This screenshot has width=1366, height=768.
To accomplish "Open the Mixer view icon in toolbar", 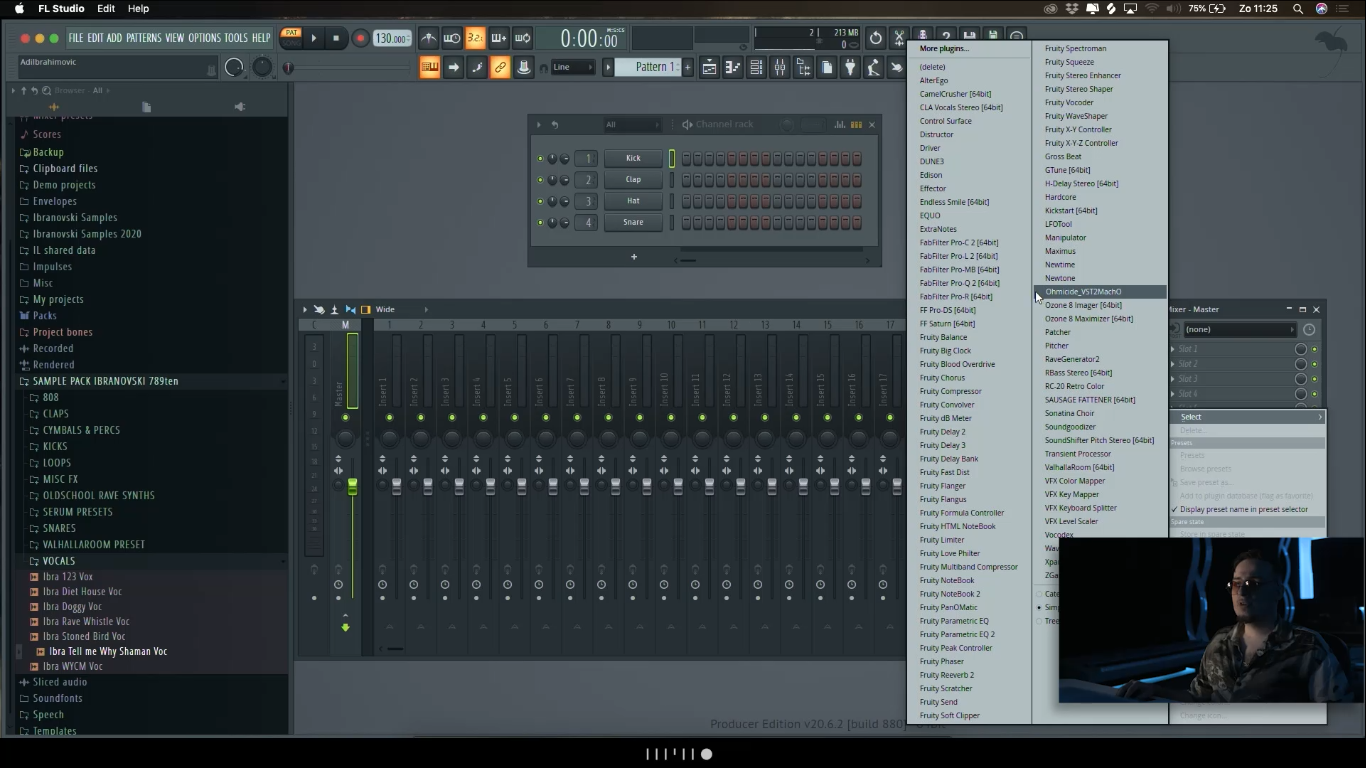I will point(779,67).
